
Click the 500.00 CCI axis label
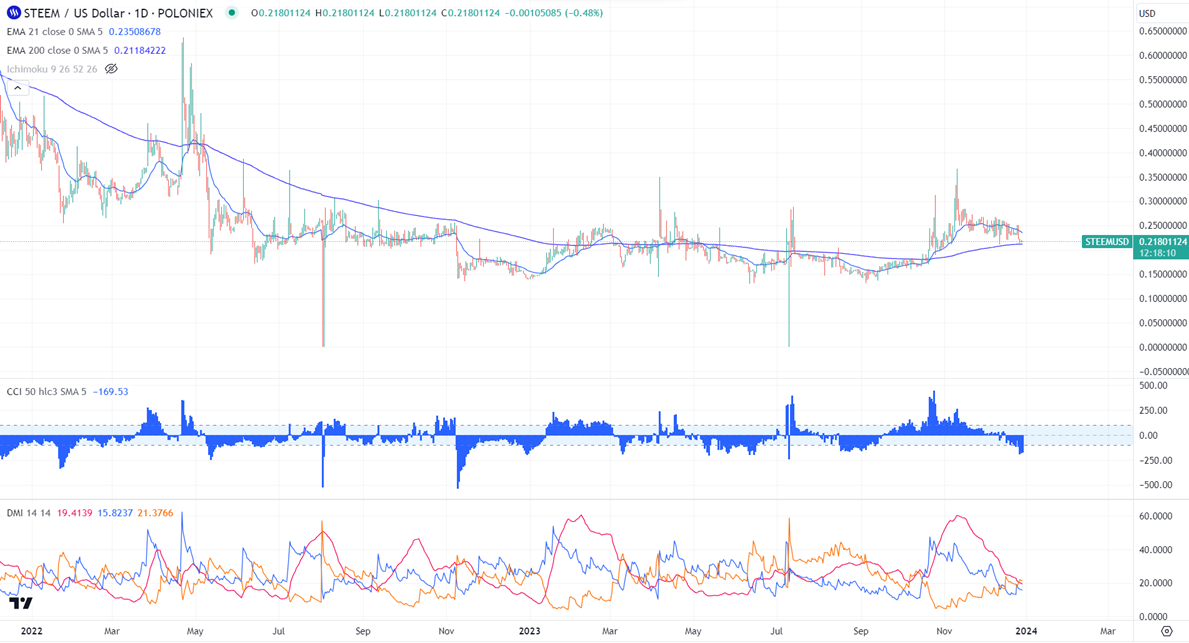tap(1153, 385)
